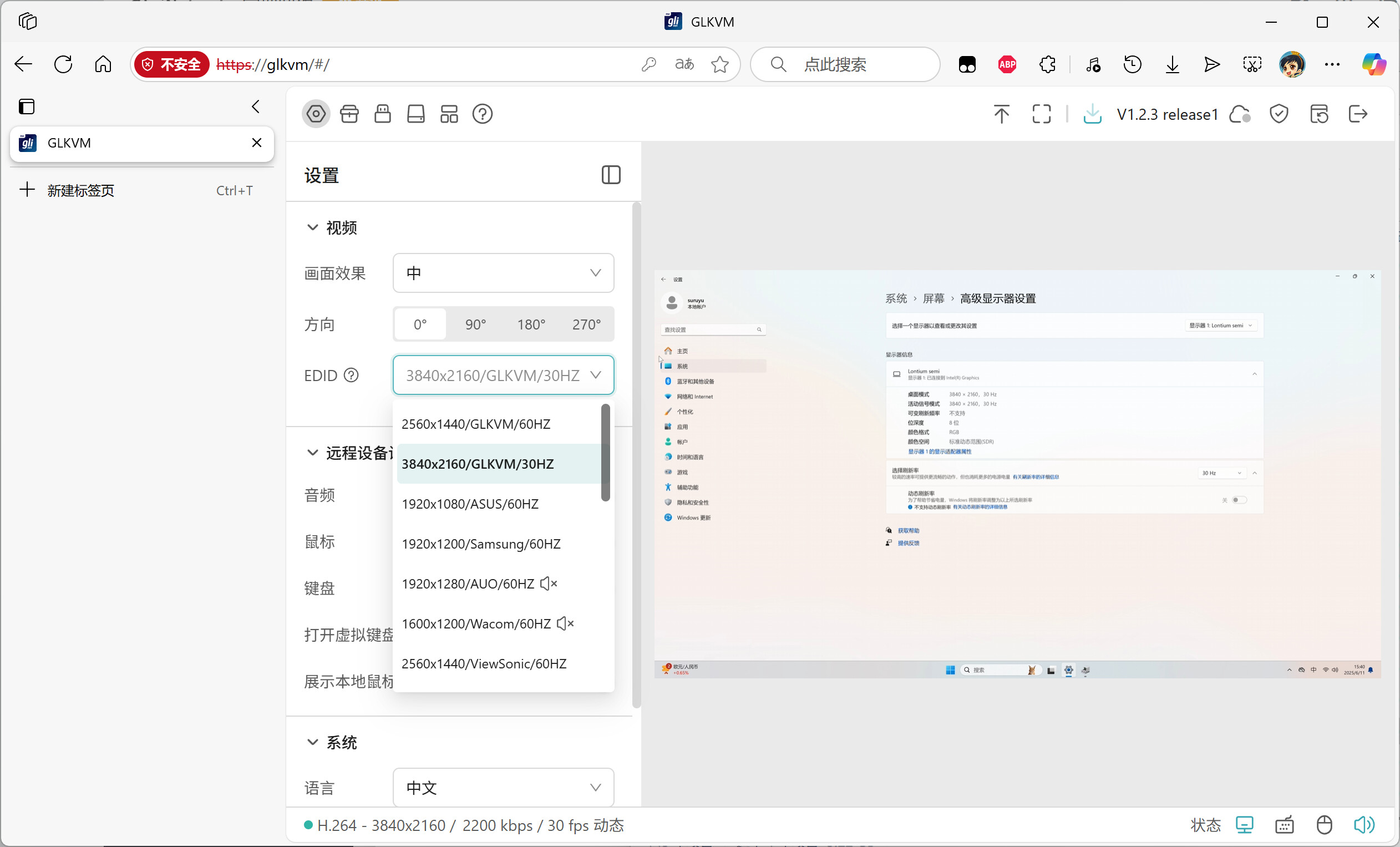
Task: Select the 90° direction option
Action: (475, 324)
